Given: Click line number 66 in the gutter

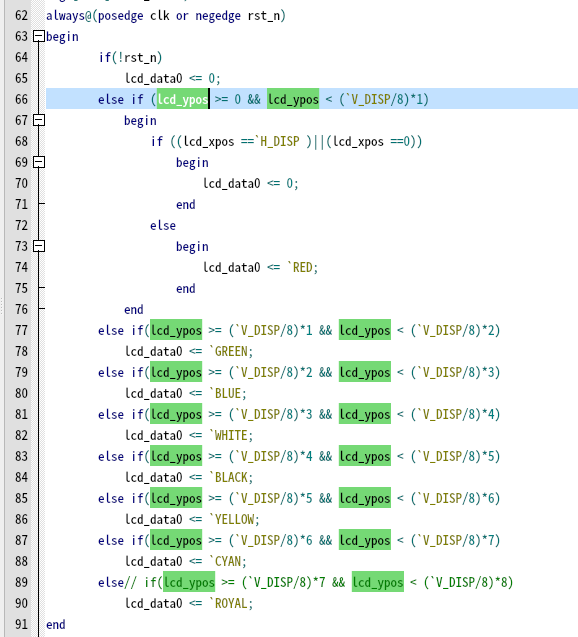Looking at the screenshot, I should pos(21,100).
